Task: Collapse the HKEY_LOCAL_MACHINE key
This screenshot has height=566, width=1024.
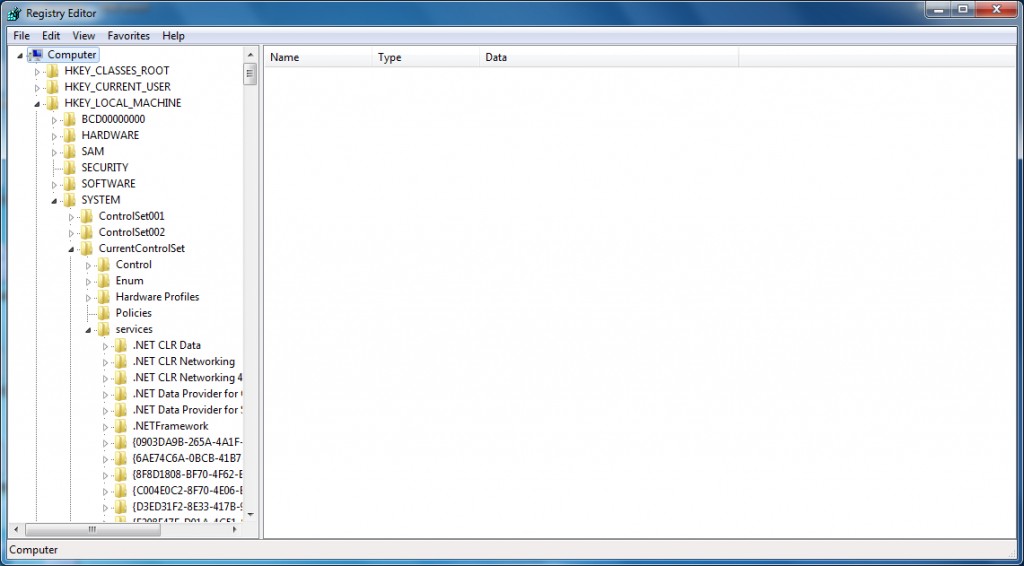Action: [37, 104]
